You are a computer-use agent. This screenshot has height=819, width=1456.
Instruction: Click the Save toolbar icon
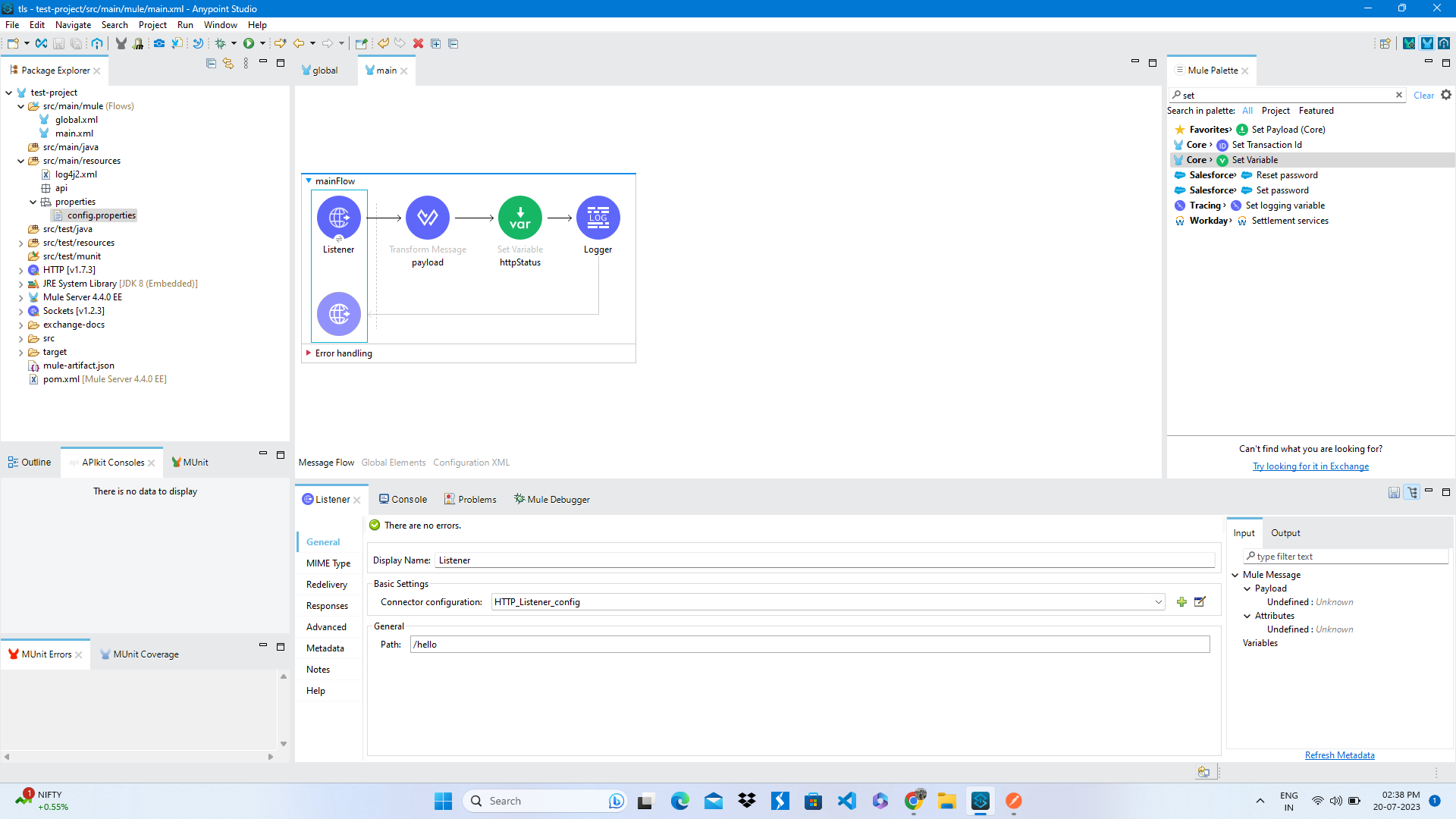click(58, 43)
